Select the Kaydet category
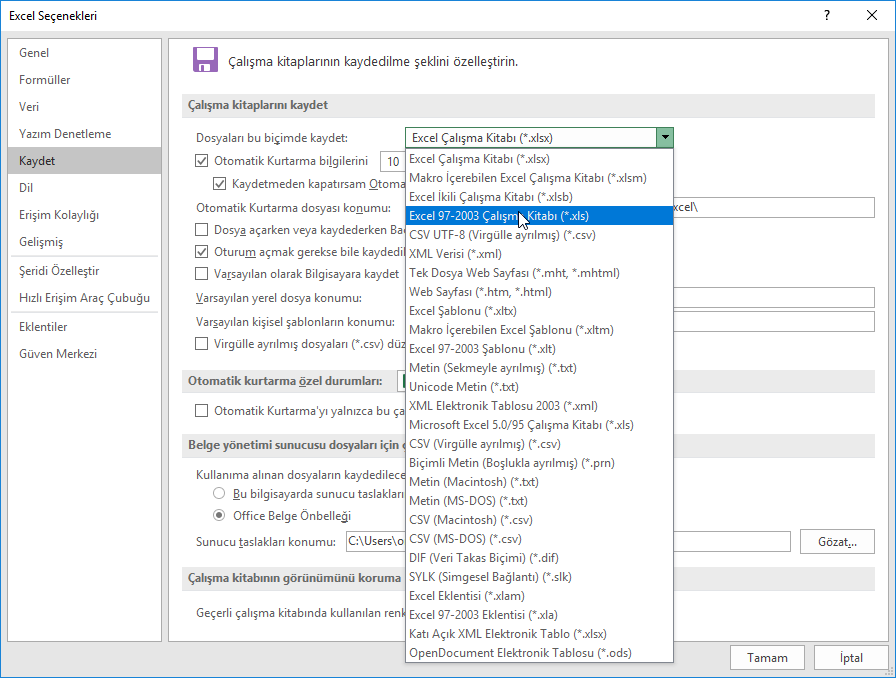896x678 pixels. [85, 161]
